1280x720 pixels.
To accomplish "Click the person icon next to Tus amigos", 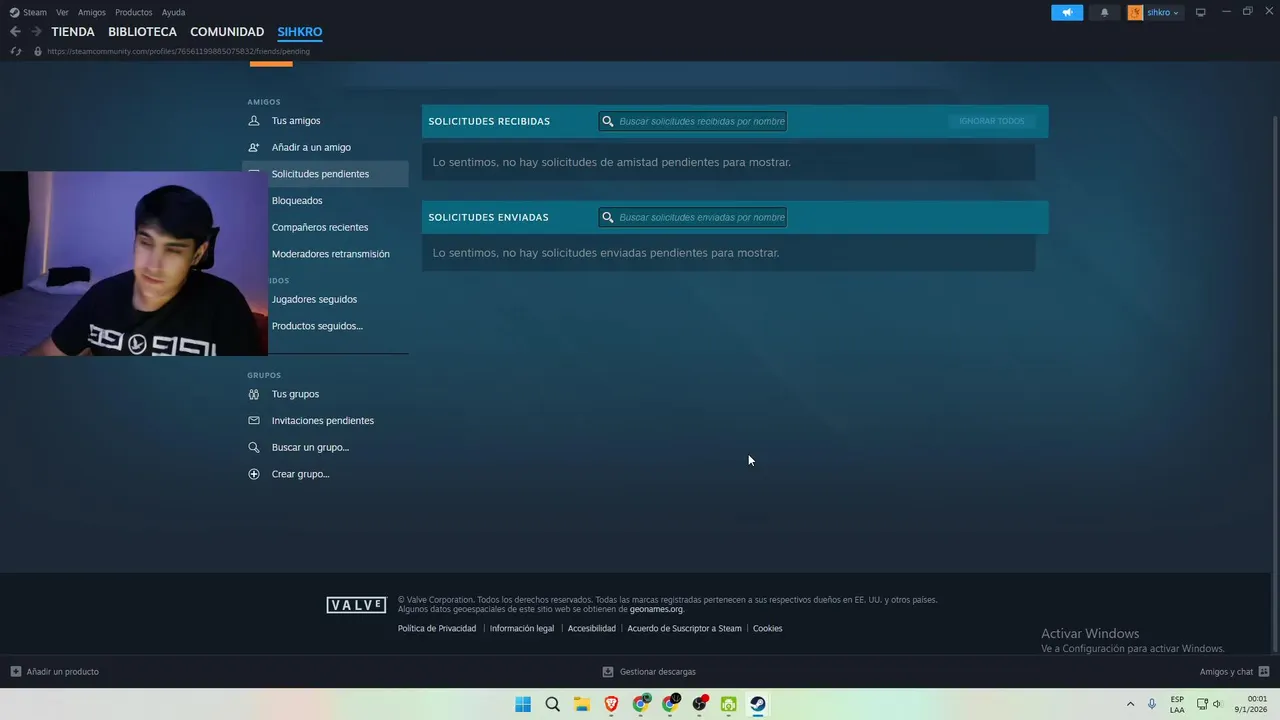I will pyautogui.click(x=254, y=121).
